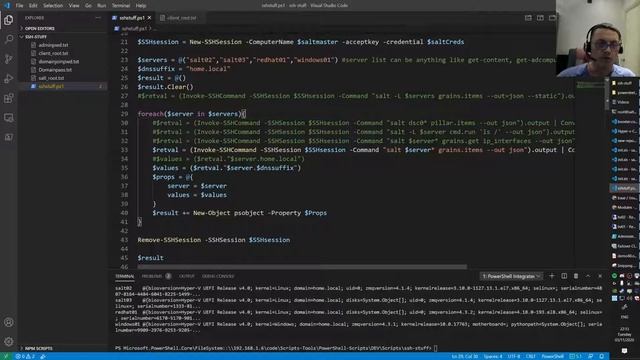Click the code minimap preview
This screenshot has width=640, height=360.
coord(589,85)
